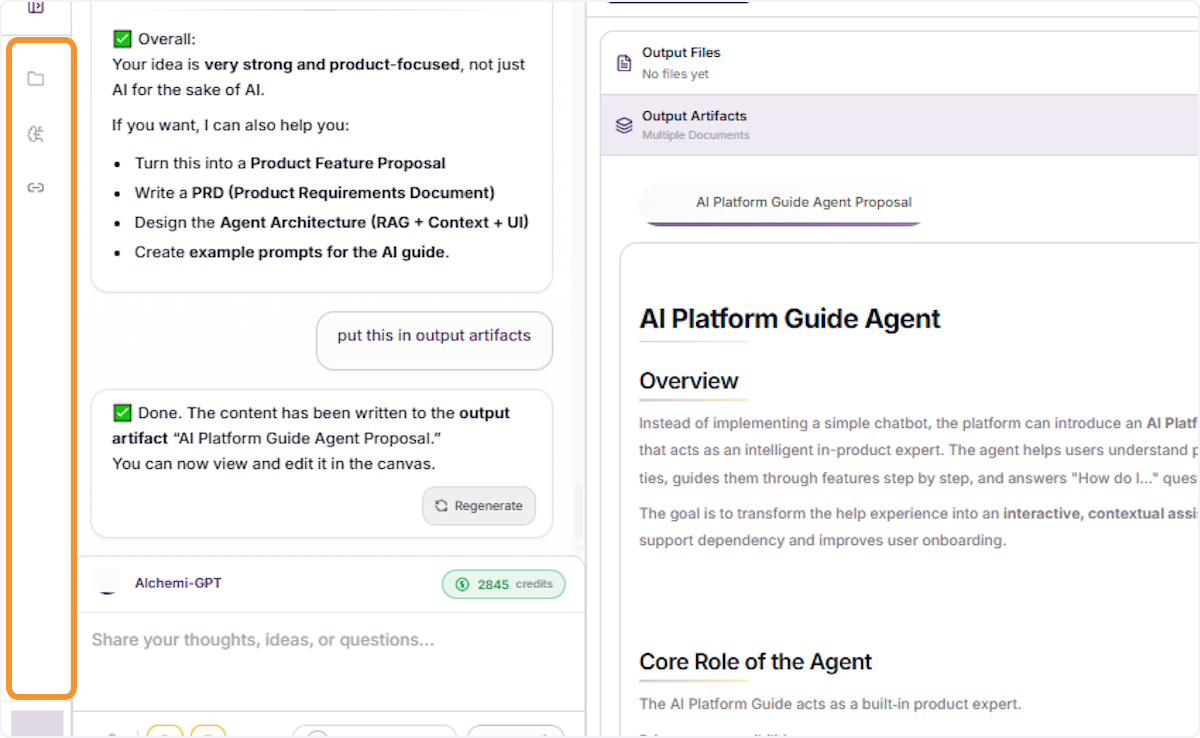Click the chat panel vertical scrollbar
1200x738 pixels.
point(577,511)
